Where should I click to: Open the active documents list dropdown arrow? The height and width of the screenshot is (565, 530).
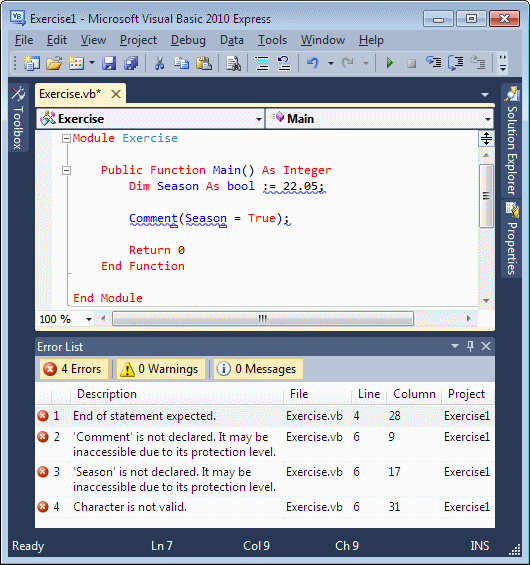pyautogui.click(x=485, y=95)
